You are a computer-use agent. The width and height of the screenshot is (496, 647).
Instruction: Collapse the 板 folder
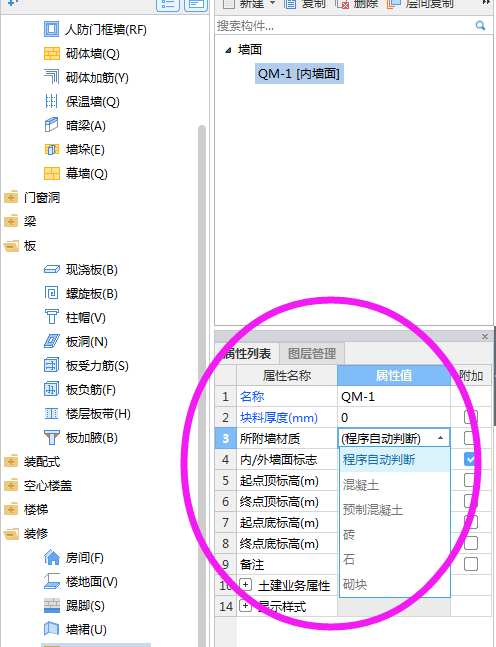coord(11,246)
